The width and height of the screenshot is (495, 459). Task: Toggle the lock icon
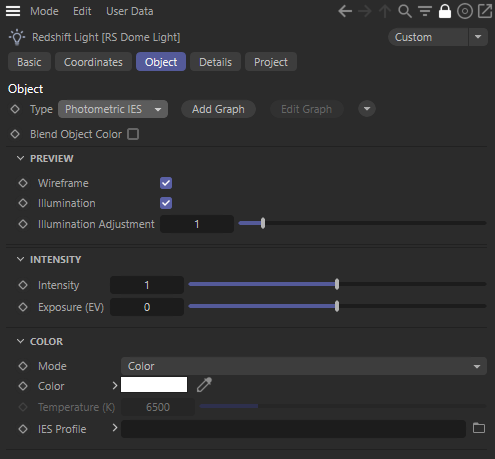445,11
